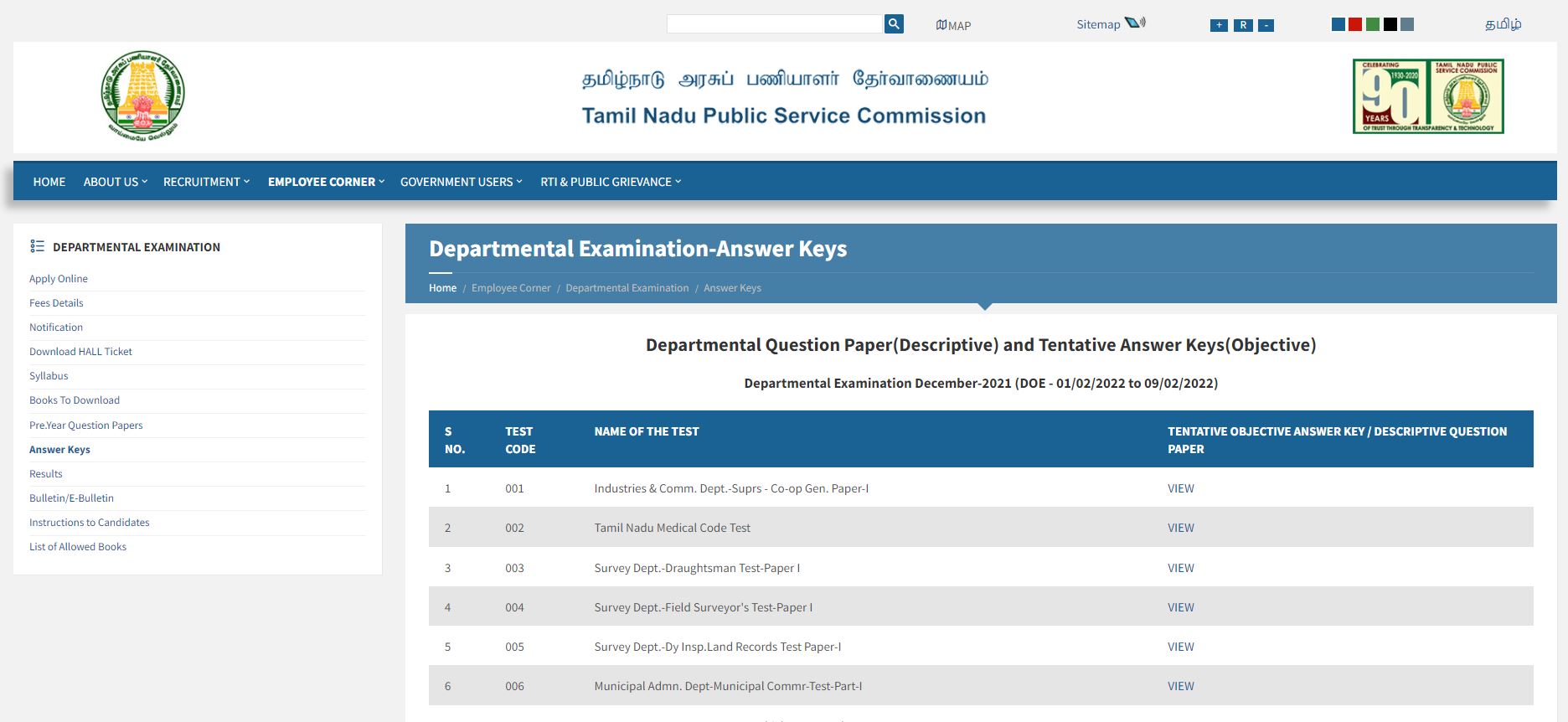The width and height of the screenshot is (1568, 722).
Task: Open List of Allowed Books link
Action: (78, 547)
